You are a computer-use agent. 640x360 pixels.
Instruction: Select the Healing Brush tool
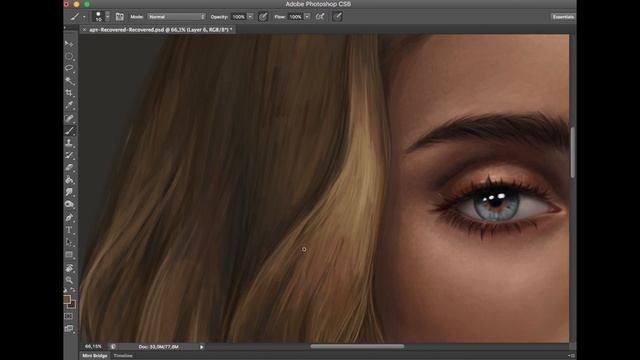[69, 118]
